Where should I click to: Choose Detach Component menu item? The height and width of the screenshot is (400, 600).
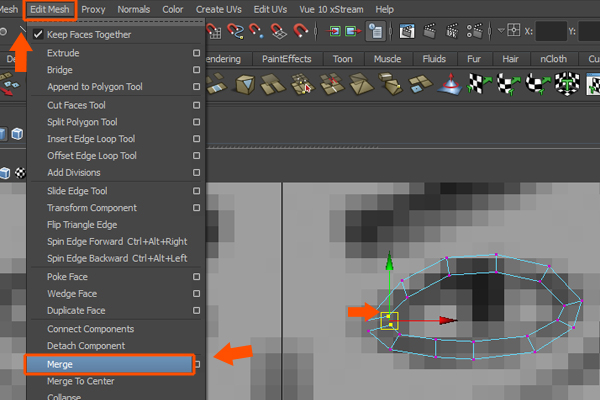coord(116,346)
